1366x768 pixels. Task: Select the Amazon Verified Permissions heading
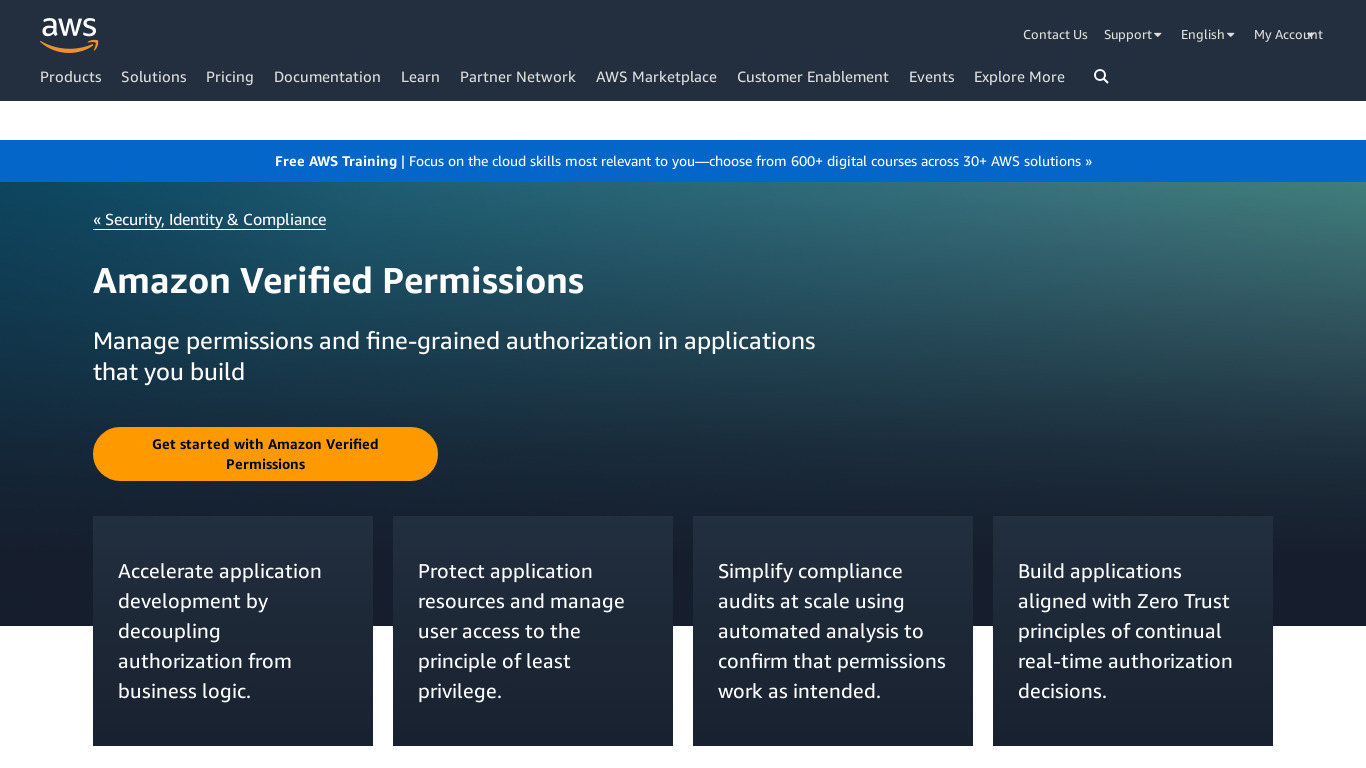pyautogui.click(x=338, y=281)
